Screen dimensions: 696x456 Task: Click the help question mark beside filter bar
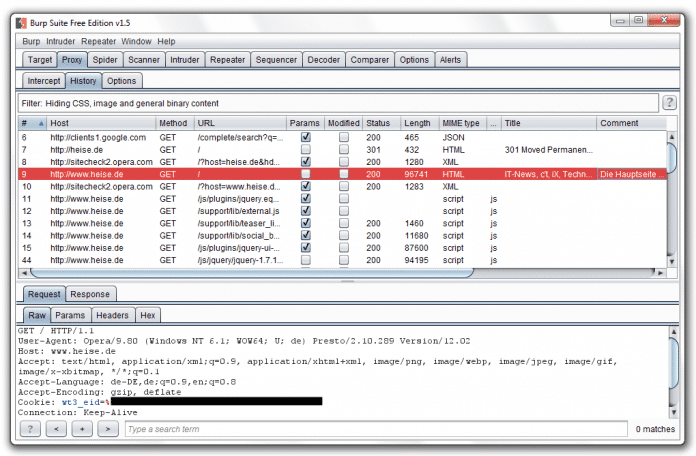(x=669, y=103)
